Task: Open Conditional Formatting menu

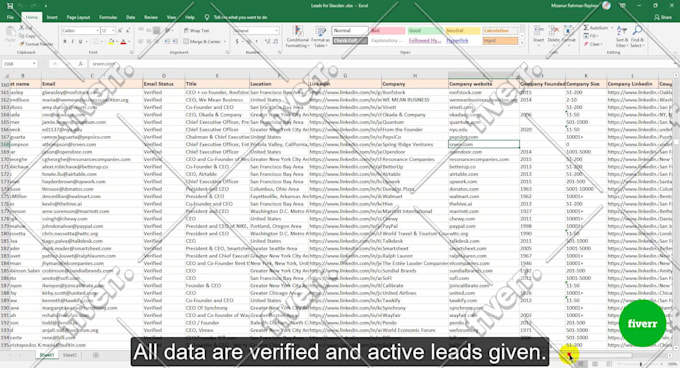Action: click(x=298, y=36)
